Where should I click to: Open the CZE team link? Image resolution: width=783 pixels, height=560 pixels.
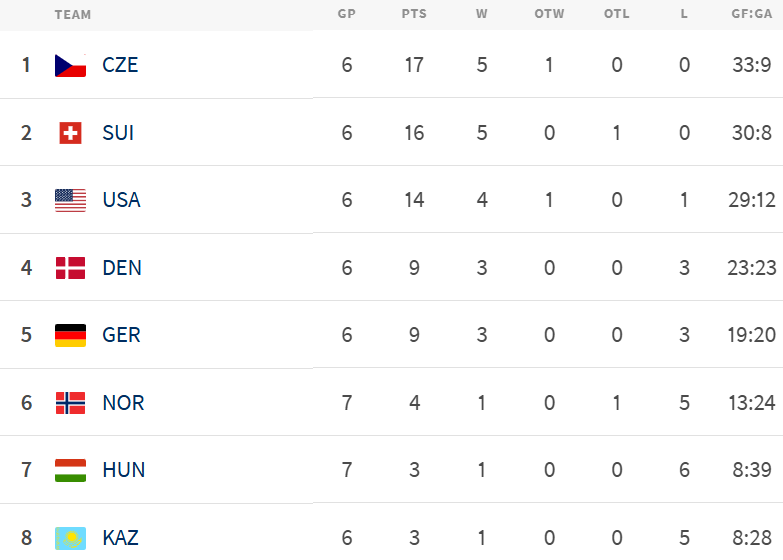click(120, 65)
